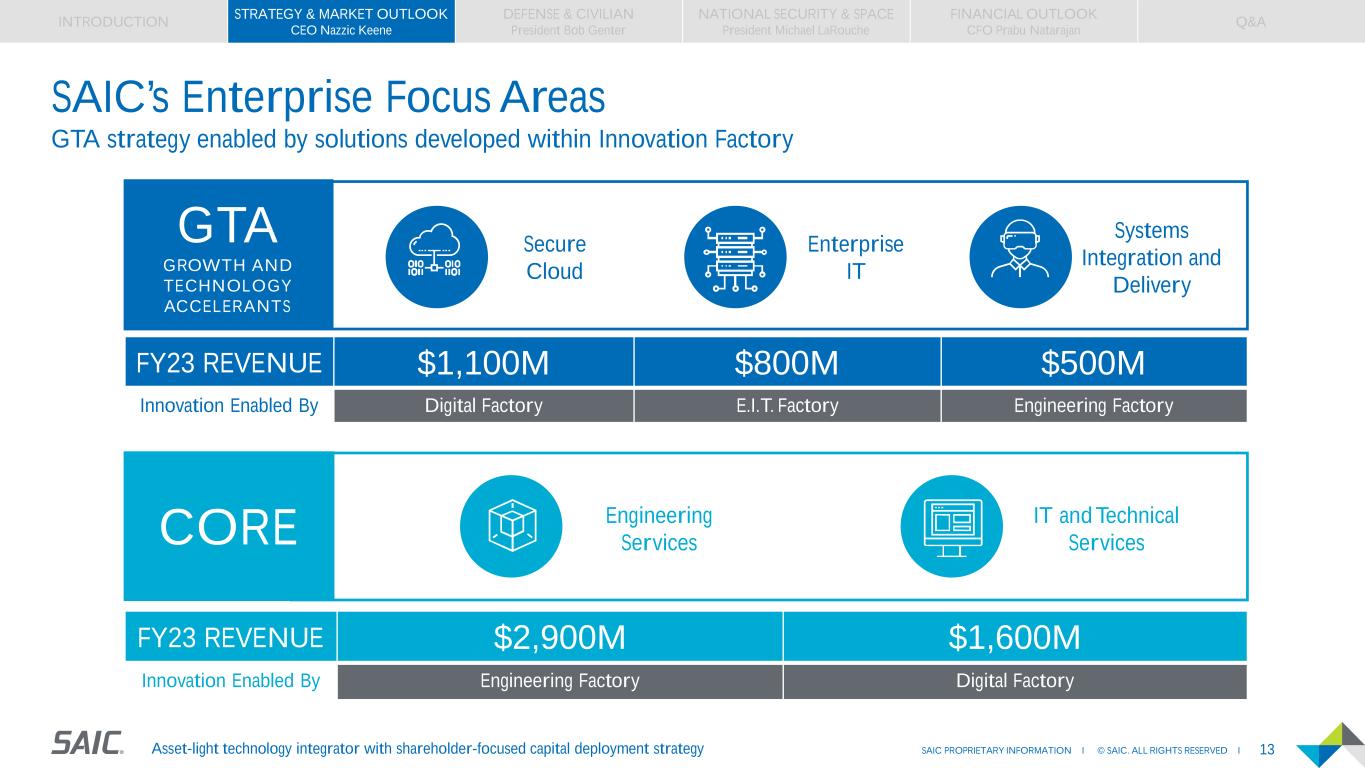
Task: Click the Engineering Services label
Action: click(x=659, y=529)
